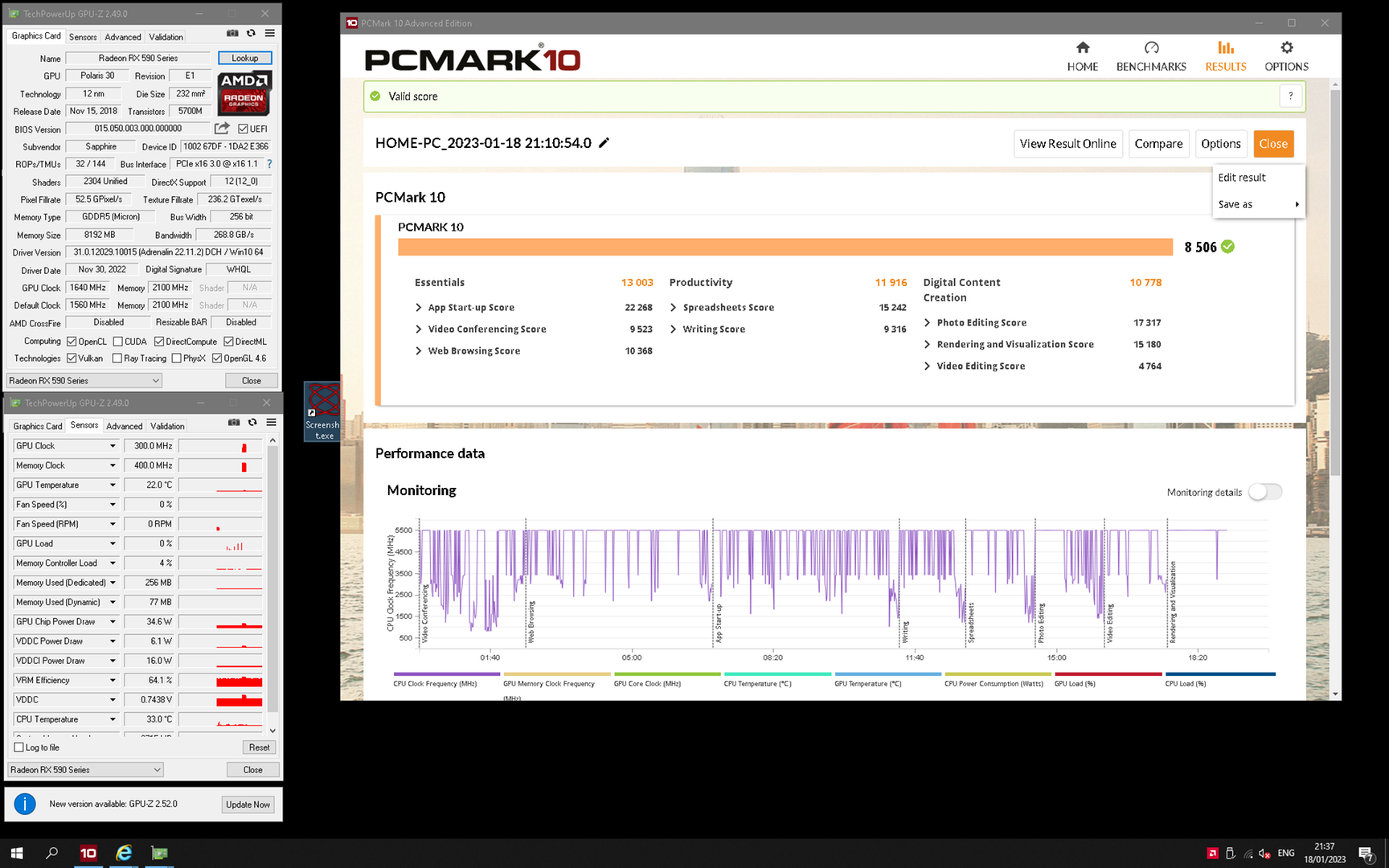Open Radeon RX 590 selector in Sensors window
Screen dimensions: 1389x868
click(x=86, y=769)
